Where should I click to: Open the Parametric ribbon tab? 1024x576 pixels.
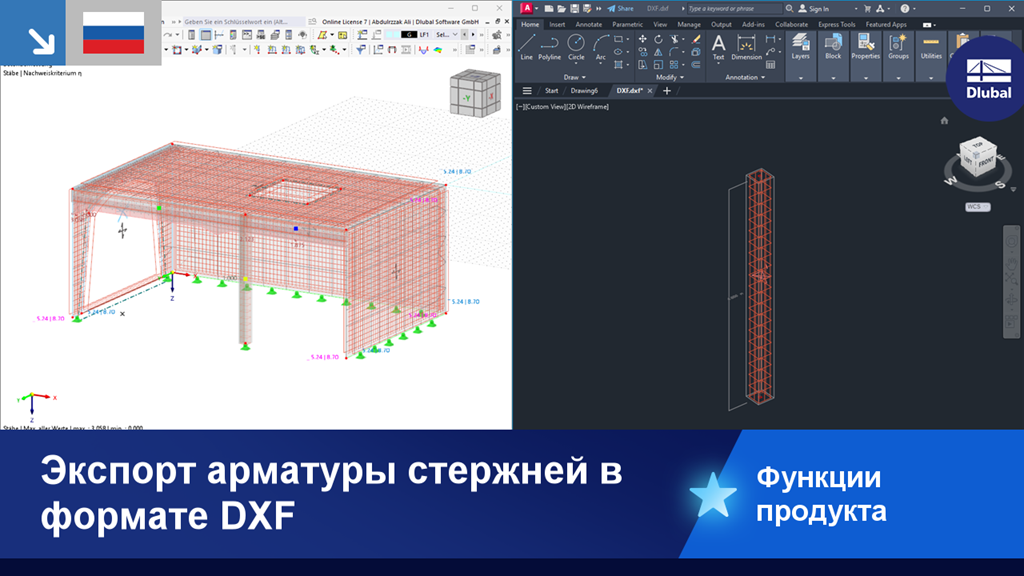click(628, 24)
